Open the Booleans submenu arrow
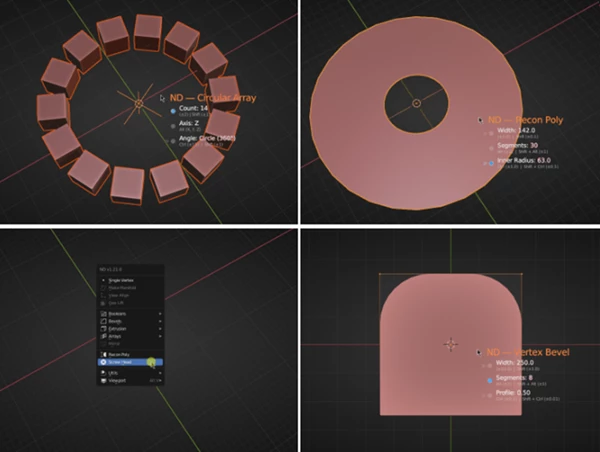This screenshot has width=600, height=452. coord(160,314)
